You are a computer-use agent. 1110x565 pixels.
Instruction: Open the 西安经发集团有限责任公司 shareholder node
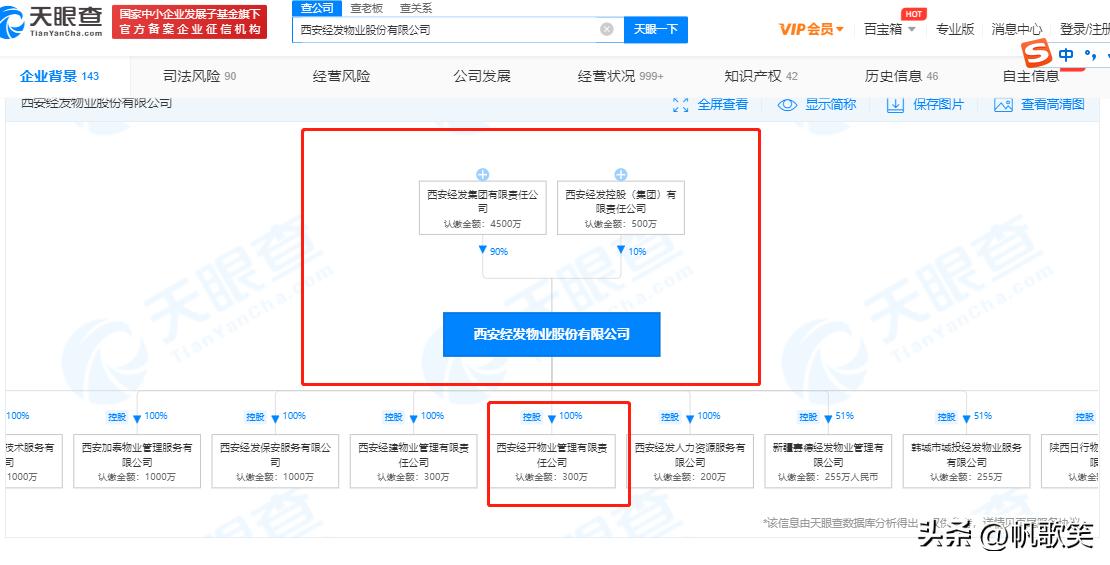(483, 207)
